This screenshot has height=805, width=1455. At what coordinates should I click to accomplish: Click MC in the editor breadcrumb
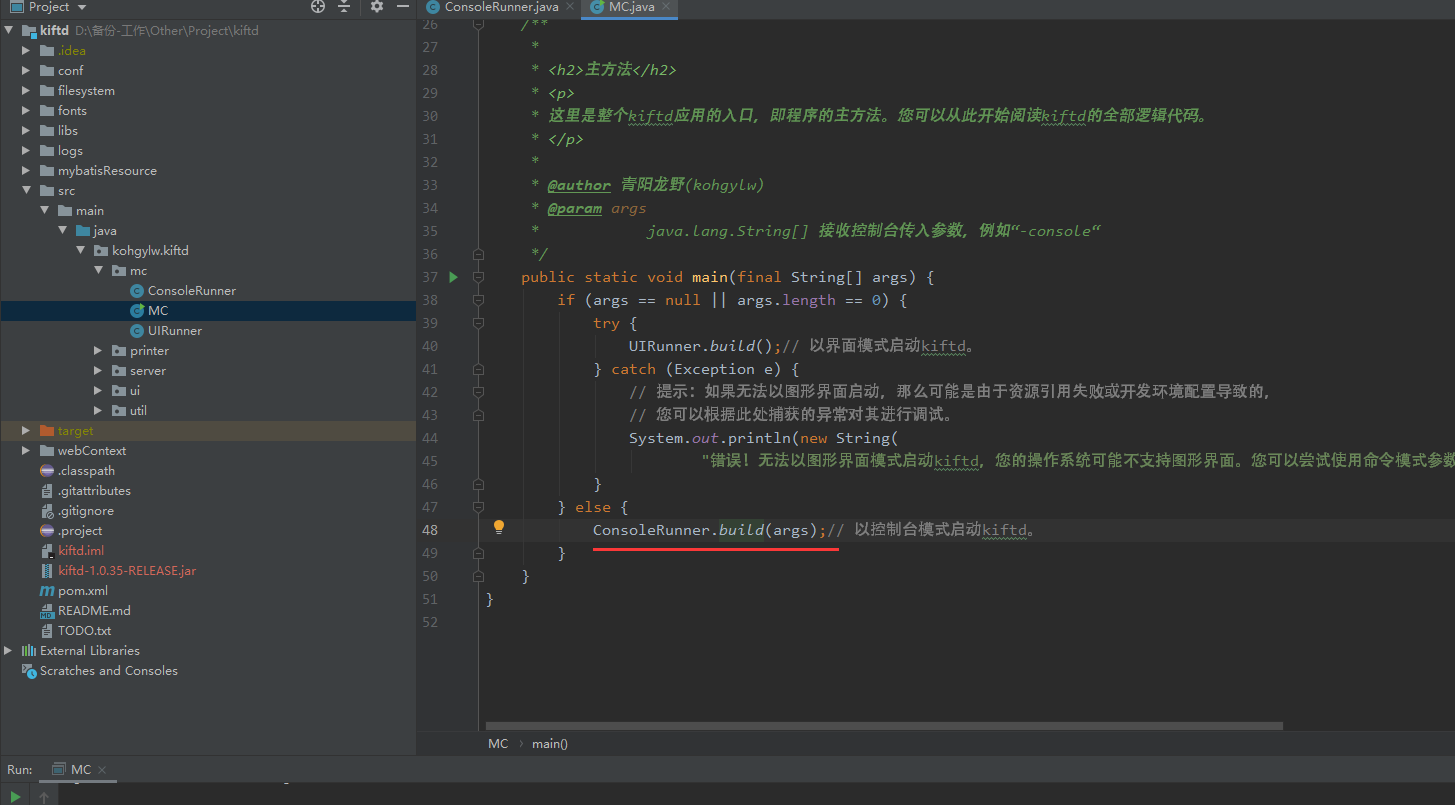498,743
